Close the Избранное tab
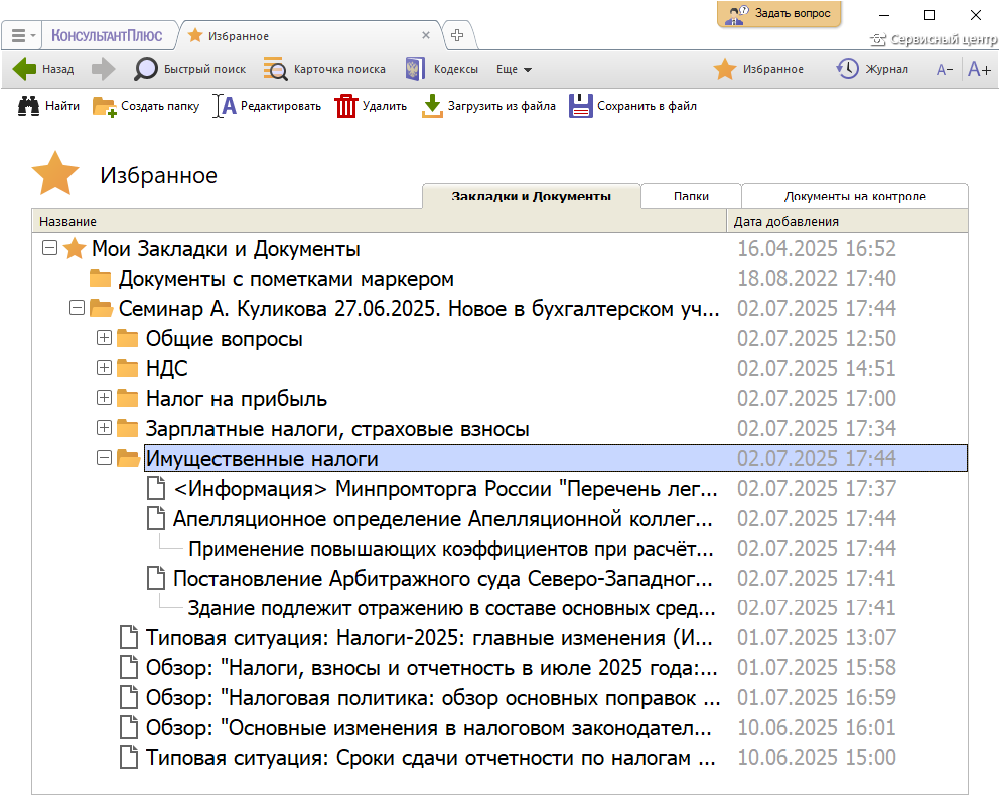The height and width of the screenshot is (800, 1000). pyautogui.click(x=426, y=36)
